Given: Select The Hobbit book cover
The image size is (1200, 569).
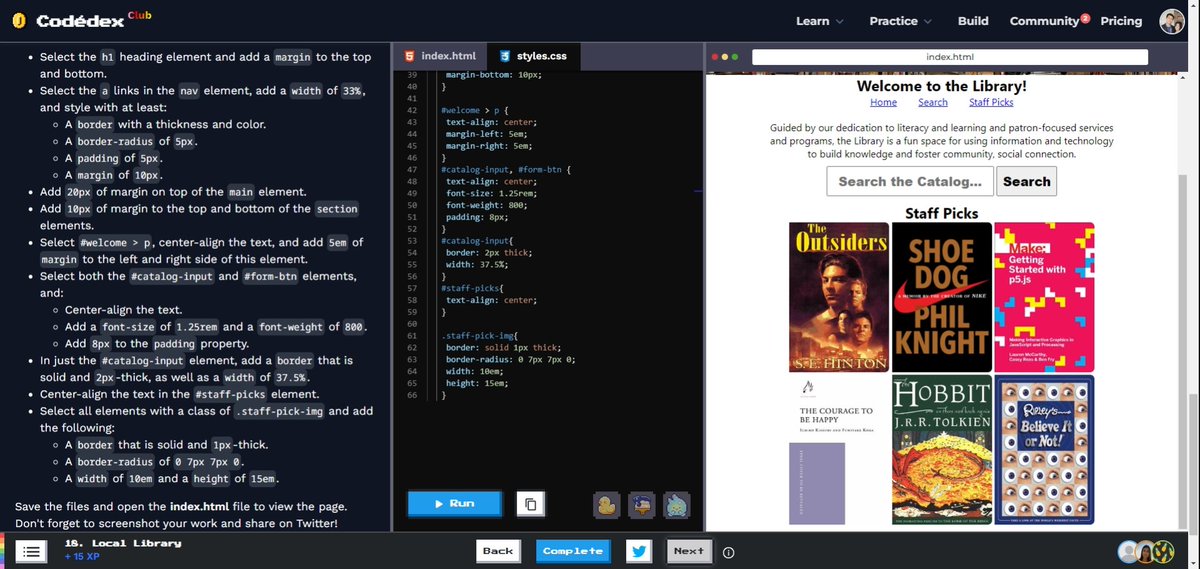Looking at the screenshot, I should tap(941, 450).
